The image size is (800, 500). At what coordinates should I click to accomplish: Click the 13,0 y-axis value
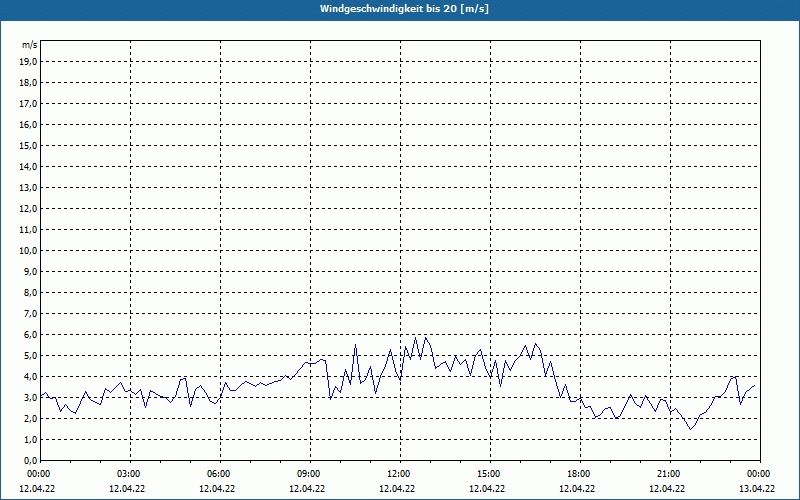(28, 187)
